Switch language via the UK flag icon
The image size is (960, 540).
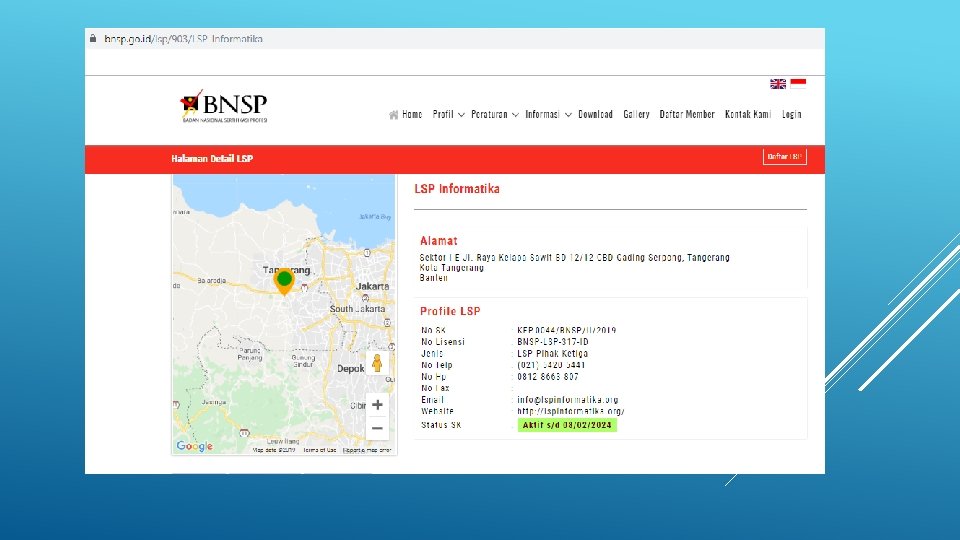pos(778,84)
